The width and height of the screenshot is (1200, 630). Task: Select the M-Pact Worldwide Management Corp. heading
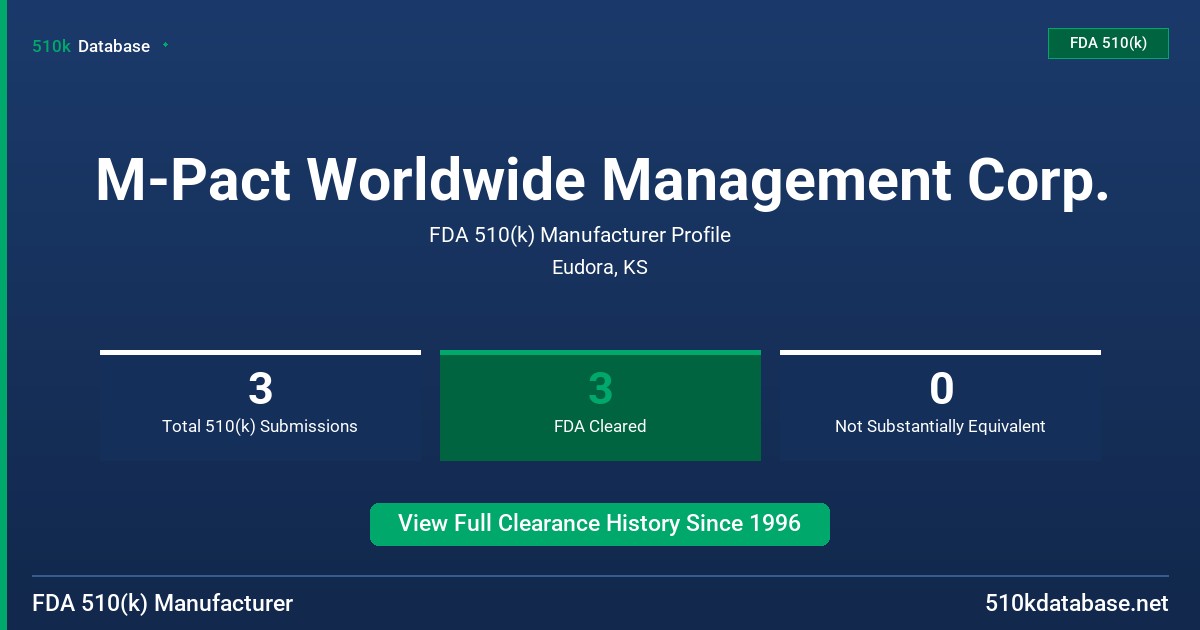click(602, 180)
